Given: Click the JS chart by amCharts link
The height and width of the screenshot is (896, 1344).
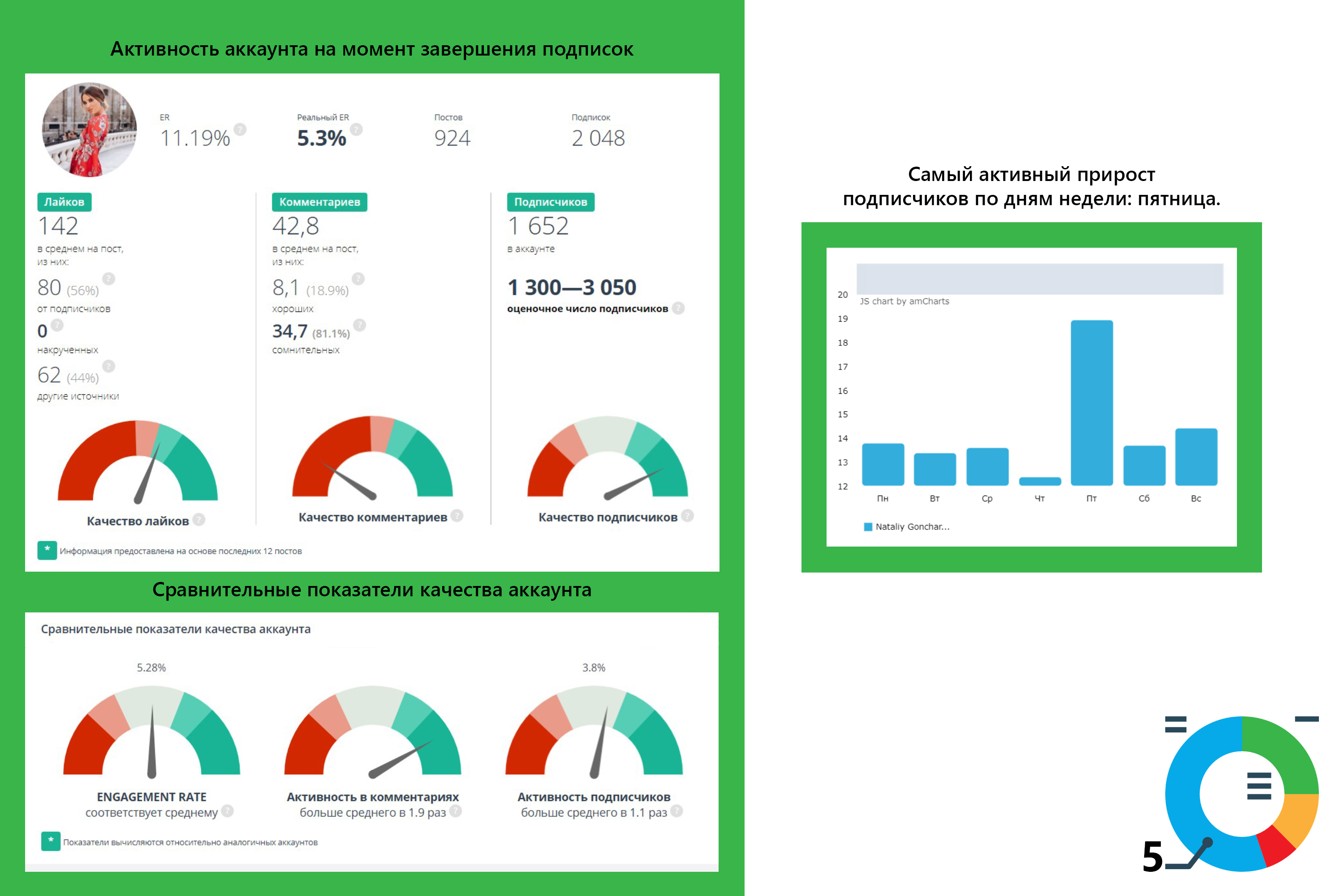Looking at the screenshot, I should coord(905,301).
